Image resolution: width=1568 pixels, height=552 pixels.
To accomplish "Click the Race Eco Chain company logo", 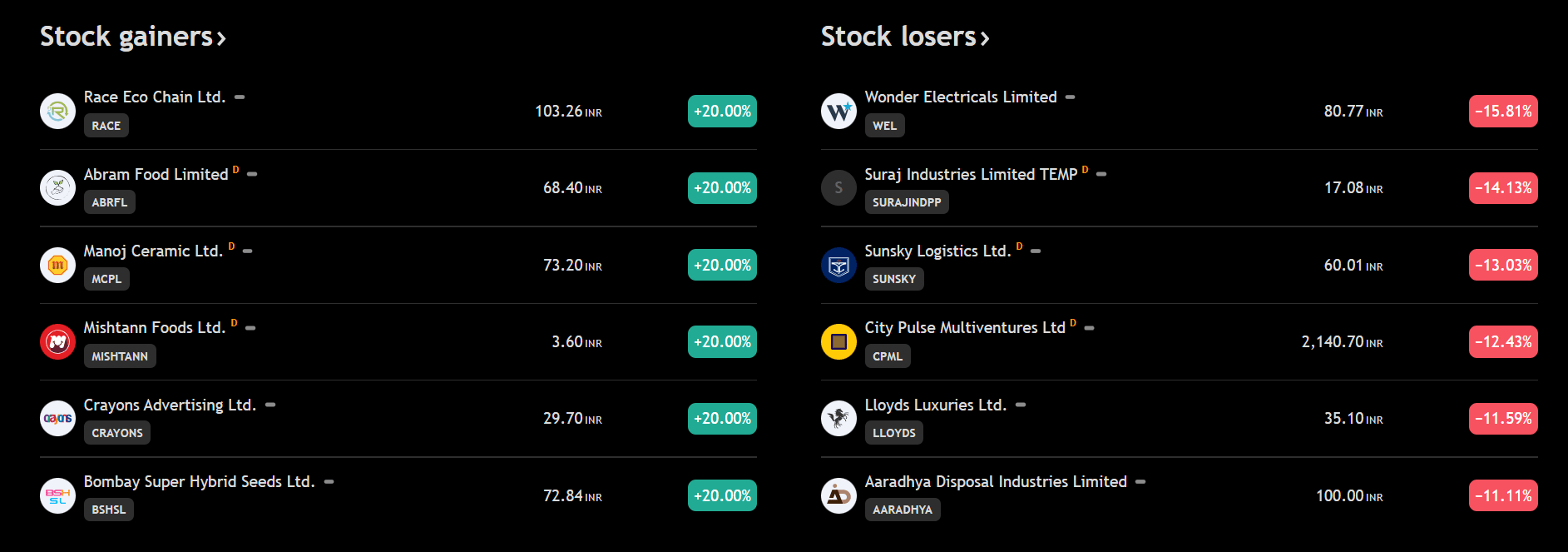I will click(x=57, y=111).
